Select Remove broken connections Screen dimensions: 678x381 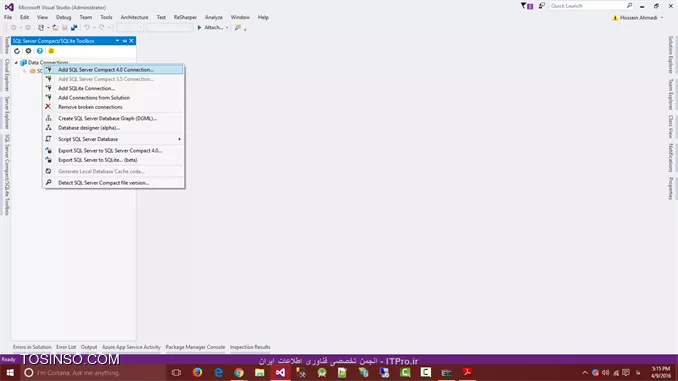(114, 107)
